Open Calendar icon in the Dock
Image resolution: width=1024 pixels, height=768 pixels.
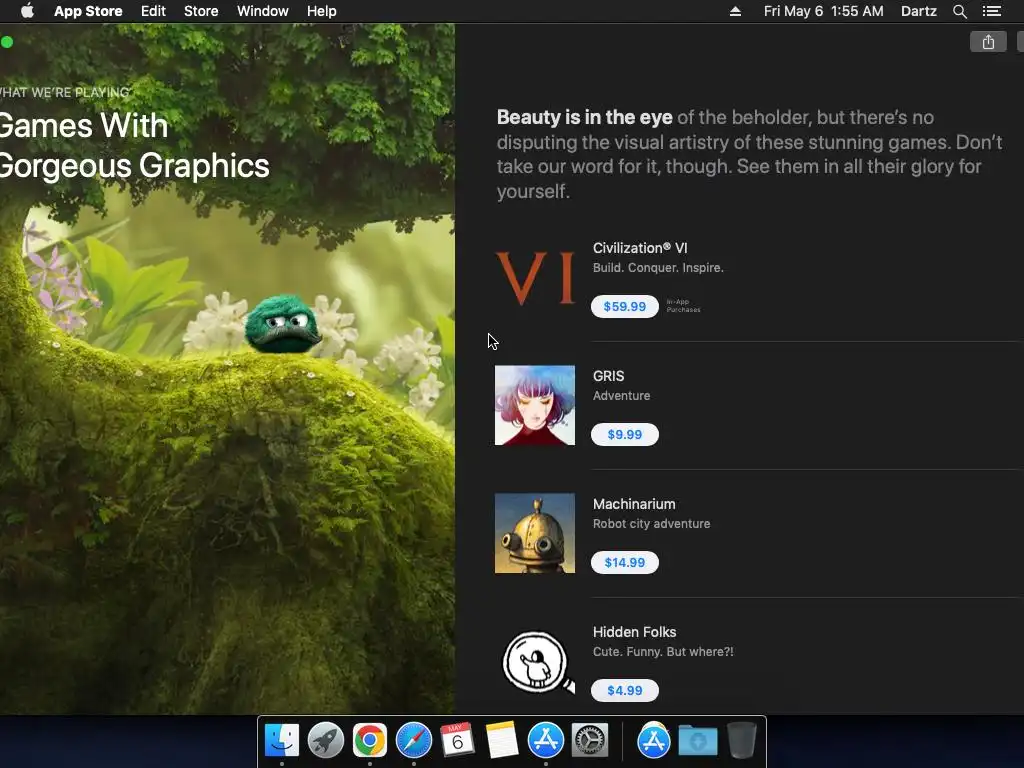pyautogui.click(x=457, y=741)
